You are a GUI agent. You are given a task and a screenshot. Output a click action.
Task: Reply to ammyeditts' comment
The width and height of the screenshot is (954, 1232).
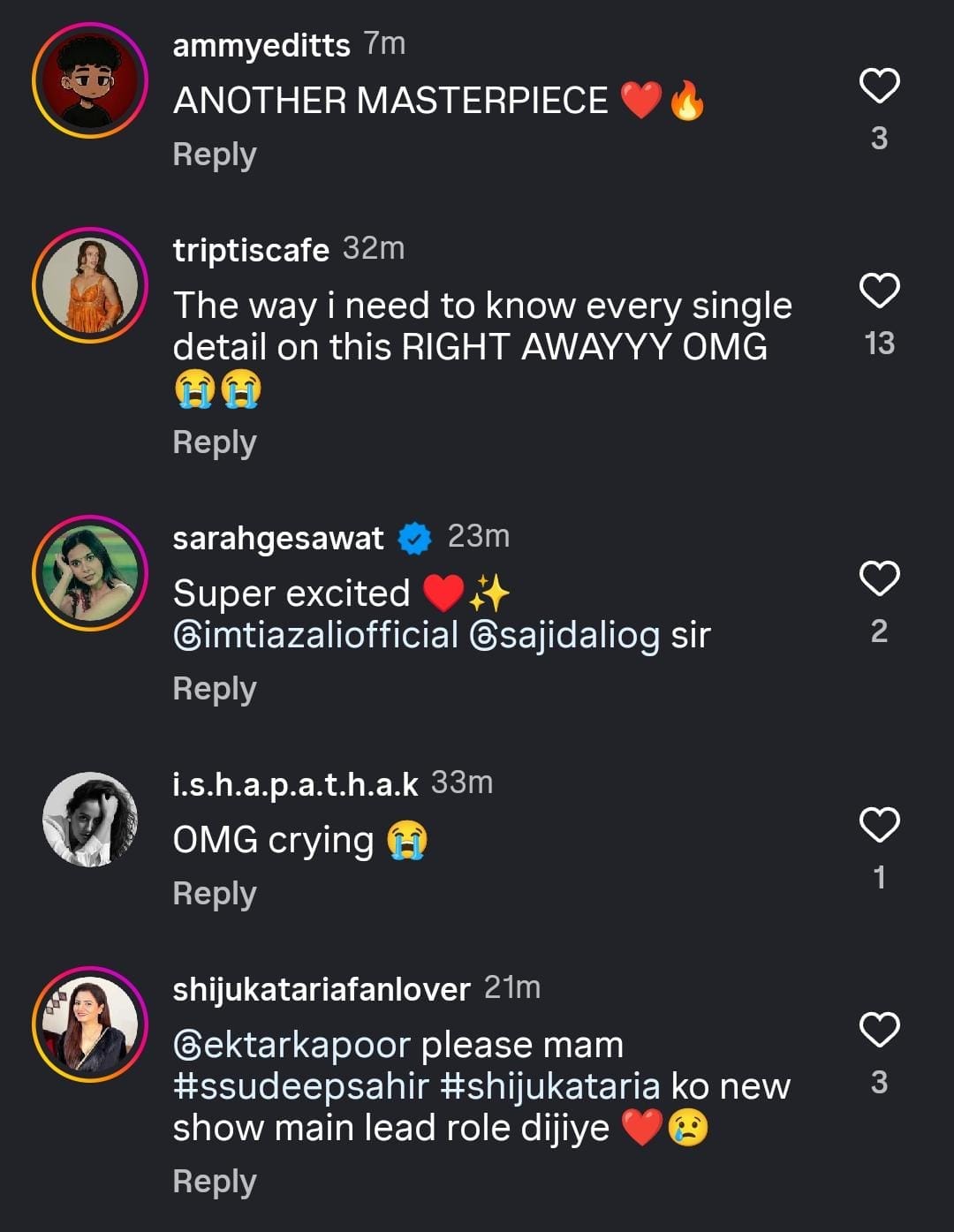pyautogui.click(x=215, y=155)
